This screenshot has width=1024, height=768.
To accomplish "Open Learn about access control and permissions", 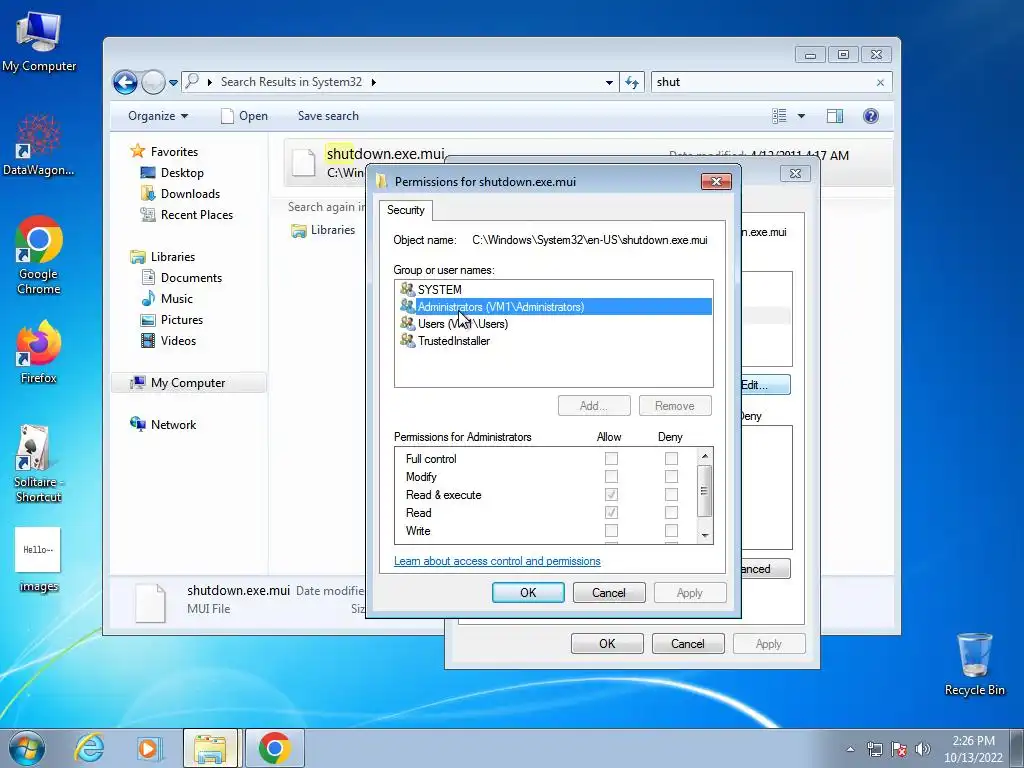I will pyautogui.click(x=497, y=561).
